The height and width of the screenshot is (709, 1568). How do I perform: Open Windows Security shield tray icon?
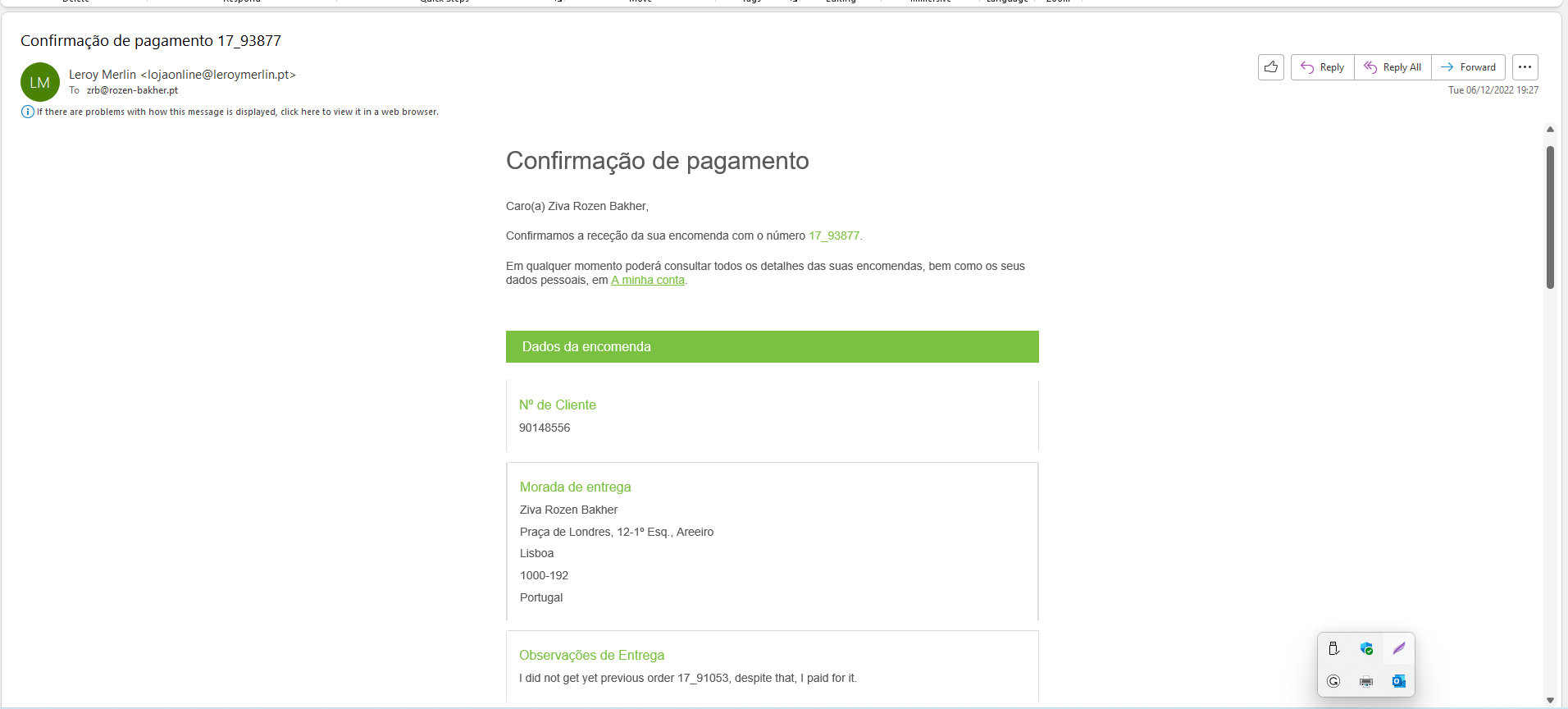pyautogui.click(x=1366, y=648)
